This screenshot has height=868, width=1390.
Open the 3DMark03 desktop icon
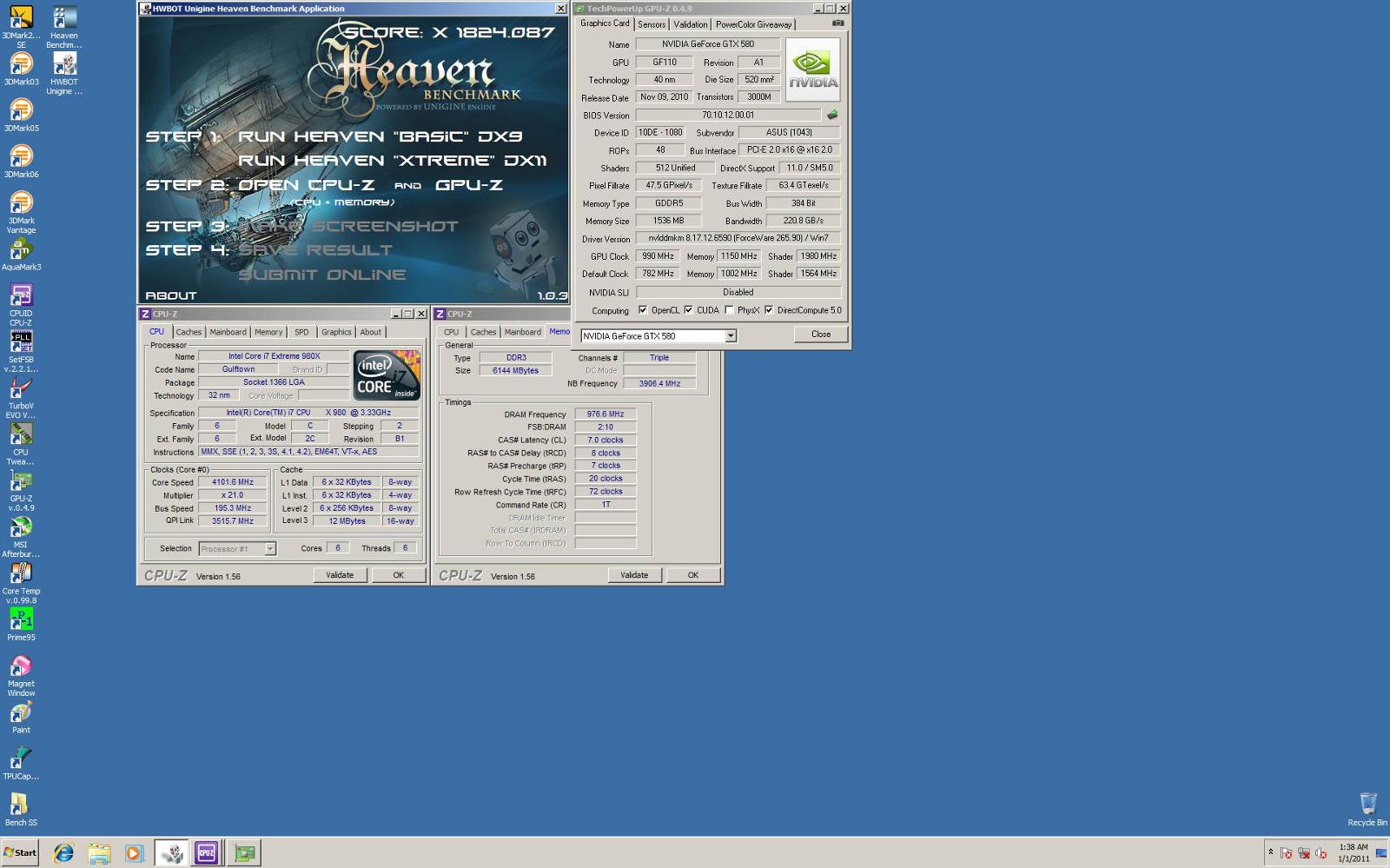pos(21,70)
